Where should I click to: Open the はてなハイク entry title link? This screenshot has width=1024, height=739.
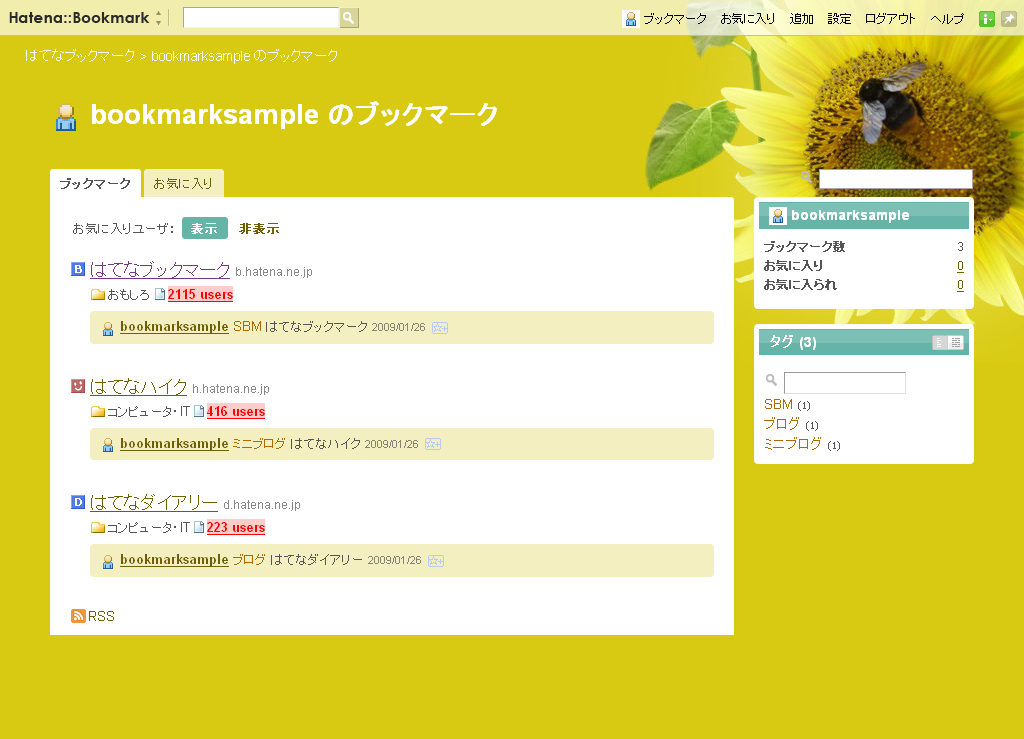tap(138, 386)
